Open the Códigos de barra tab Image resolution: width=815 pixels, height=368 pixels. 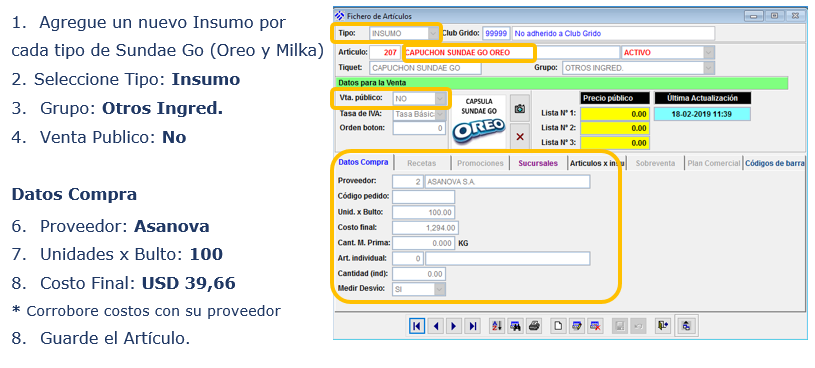coord(774,163)
